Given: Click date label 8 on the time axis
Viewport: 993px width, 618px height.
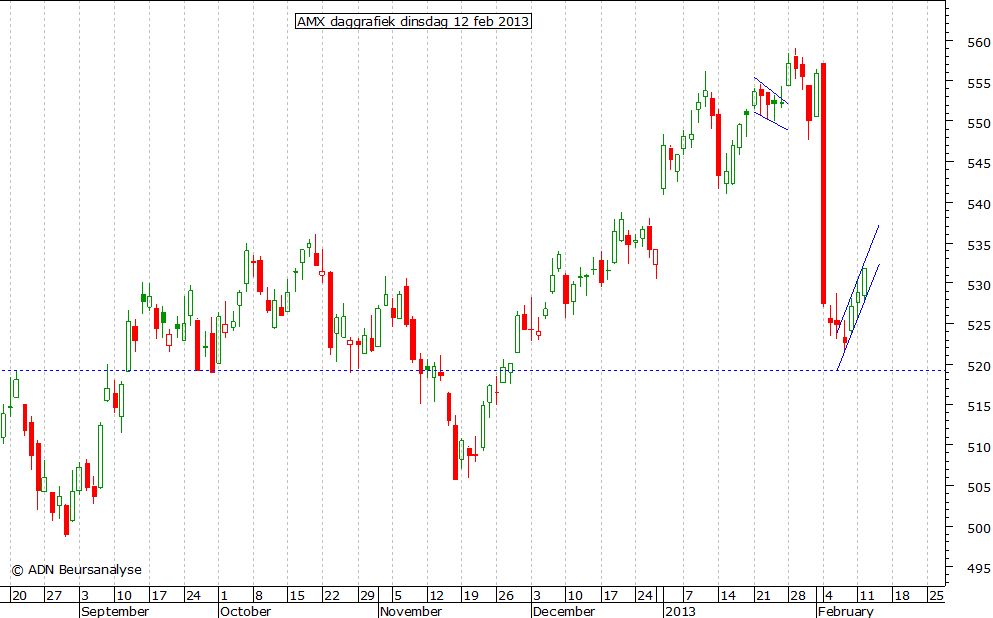Looking at the screenshot, I should [258, 595].
